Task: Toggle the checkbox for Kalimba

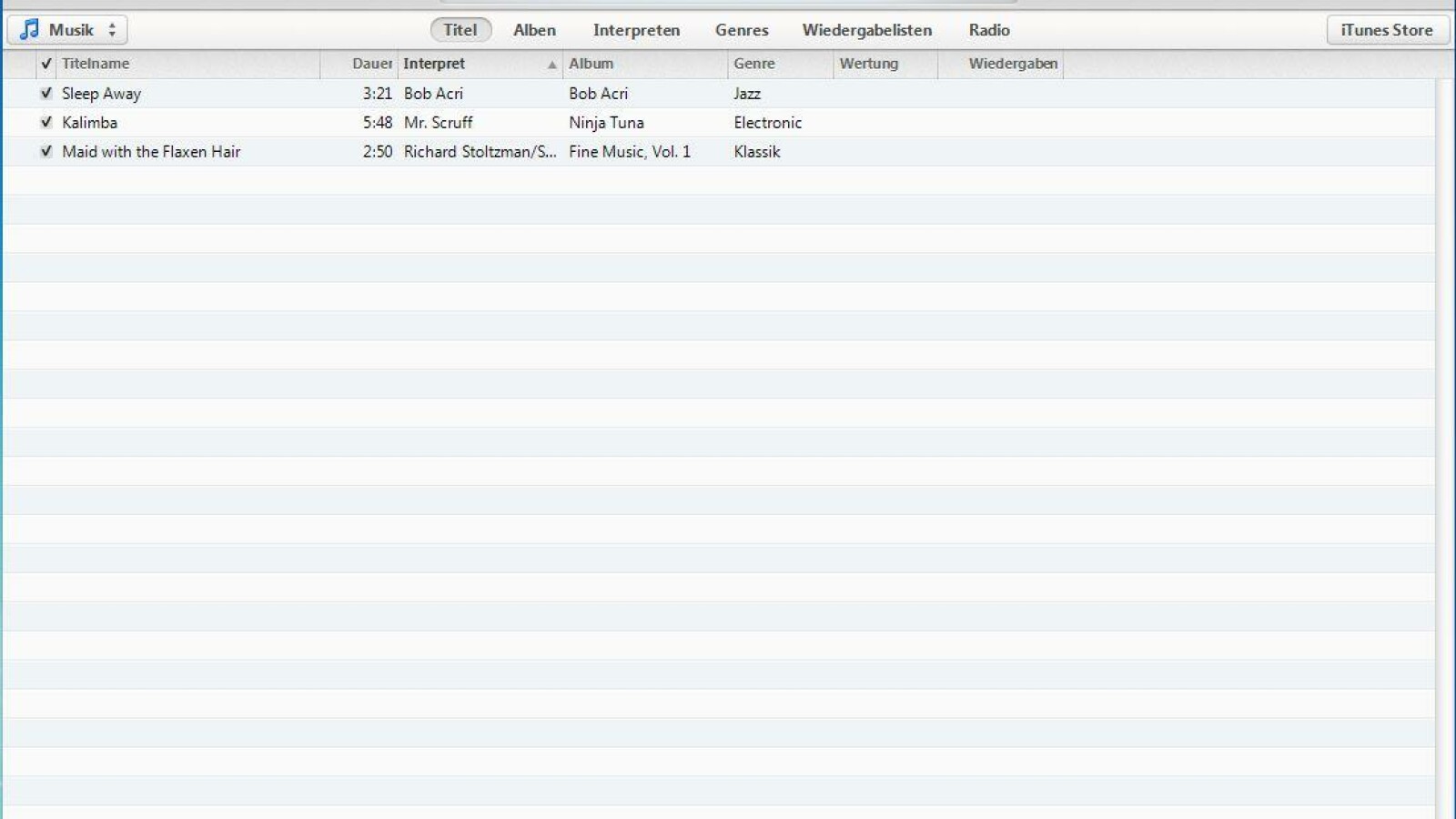Action: (46, 123)
